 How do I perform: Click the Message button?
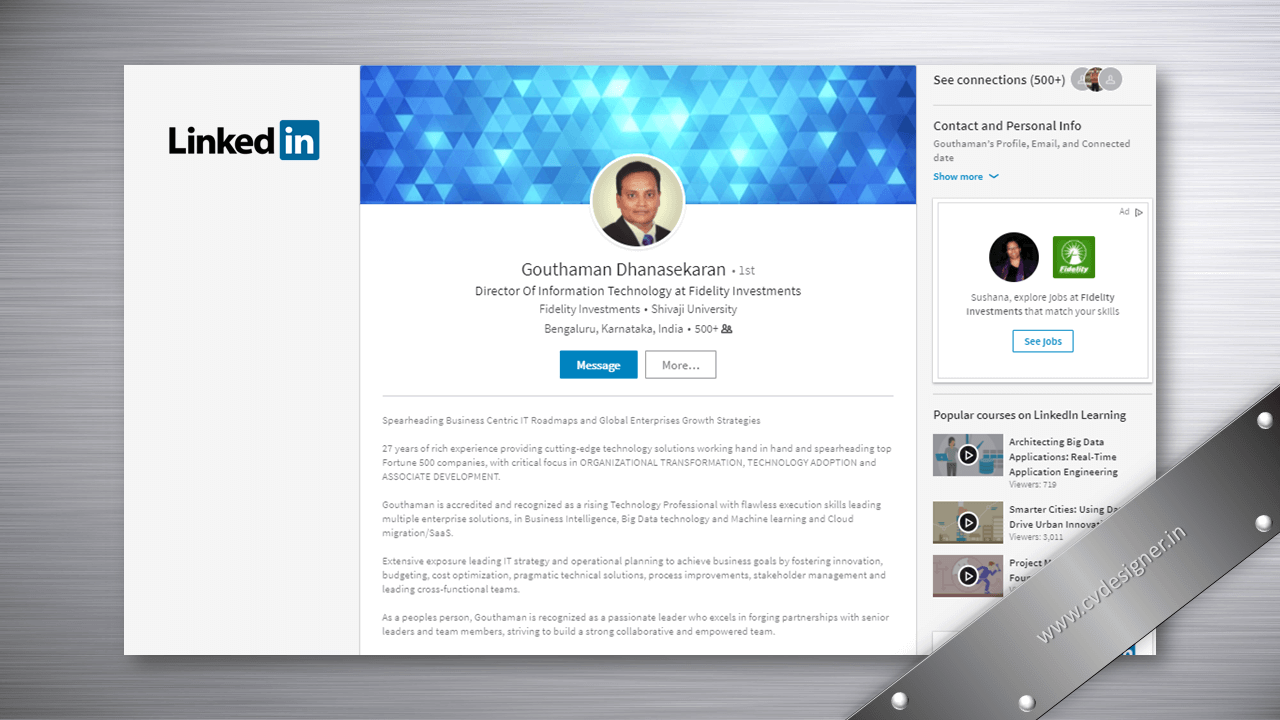[x=598, y=365]
